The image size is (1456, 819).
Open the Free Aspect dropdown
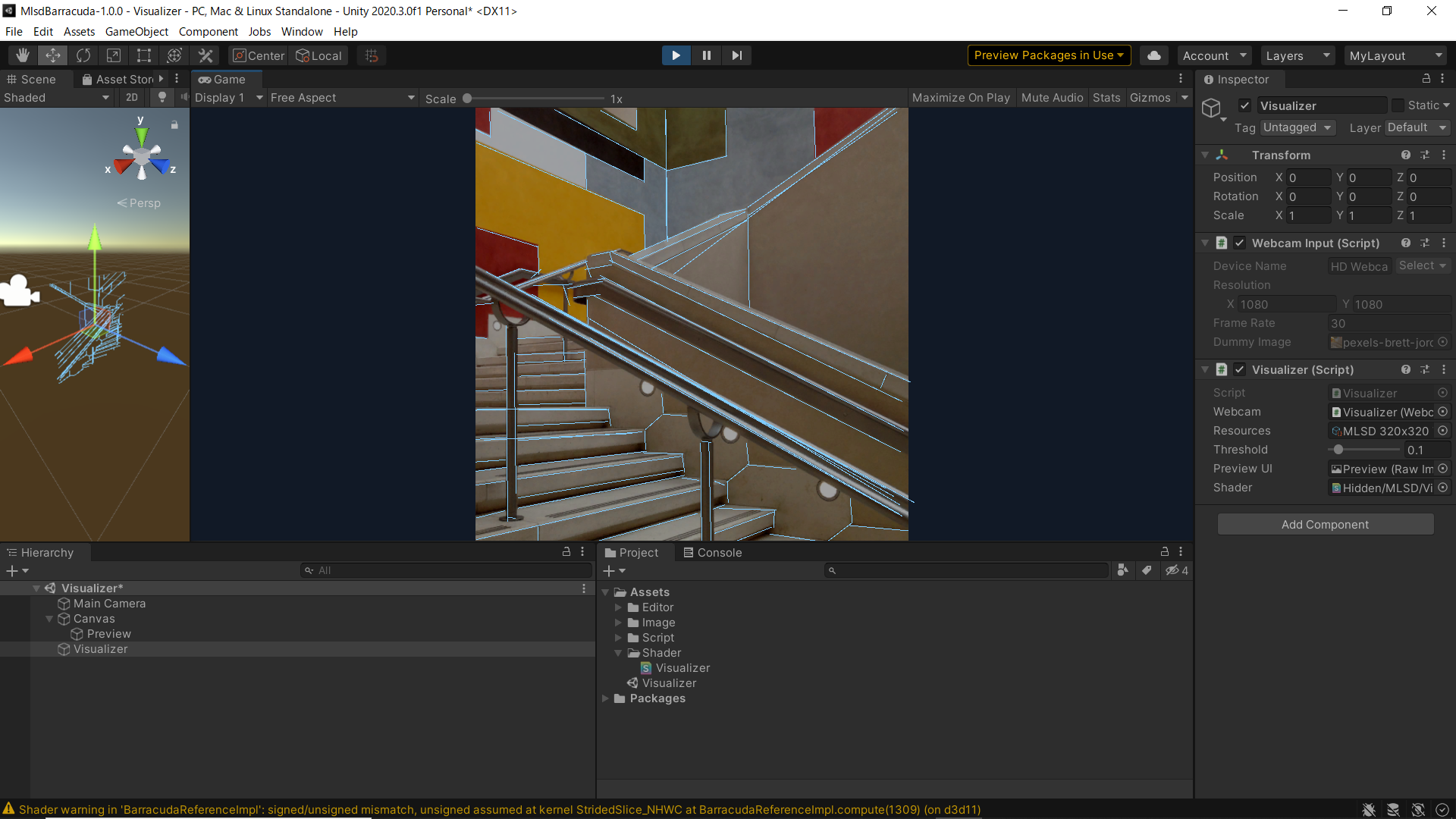pyautogui.click(x=343, y=98)
